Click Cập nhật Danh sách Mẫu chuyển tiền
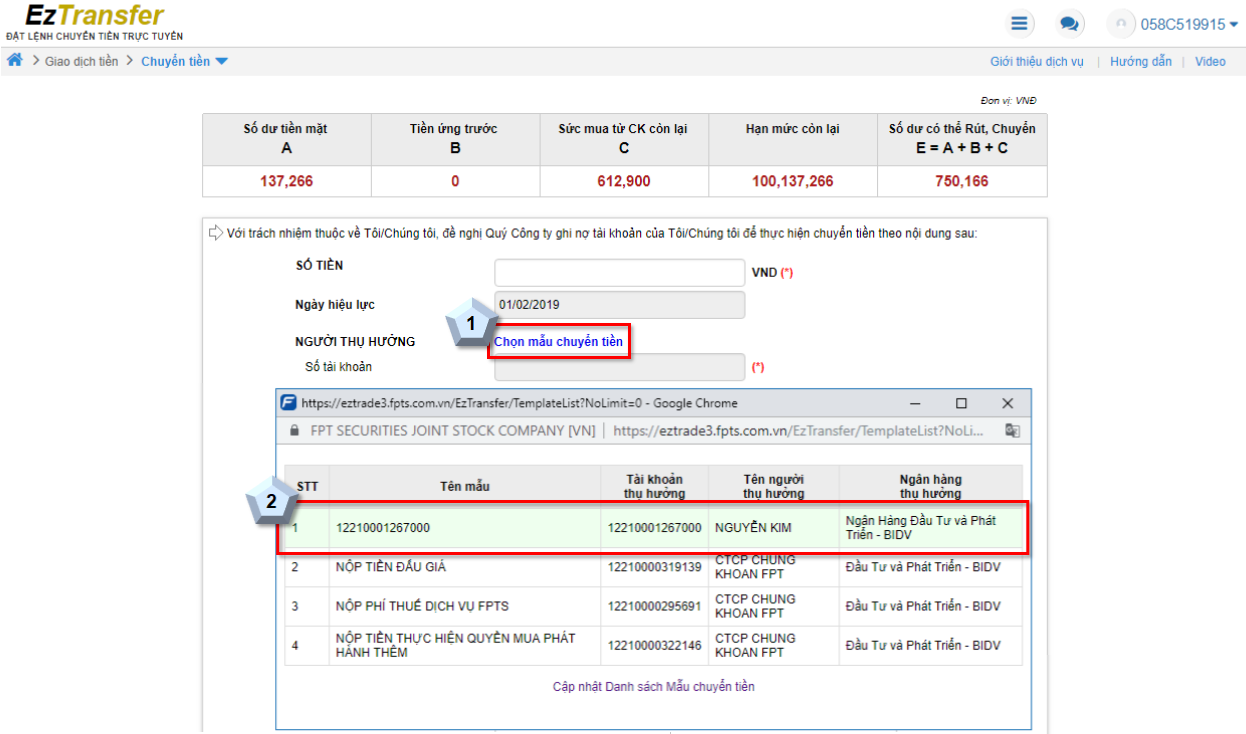The image size is (1246, 734). pyautogui.click(x=654, y=687)
